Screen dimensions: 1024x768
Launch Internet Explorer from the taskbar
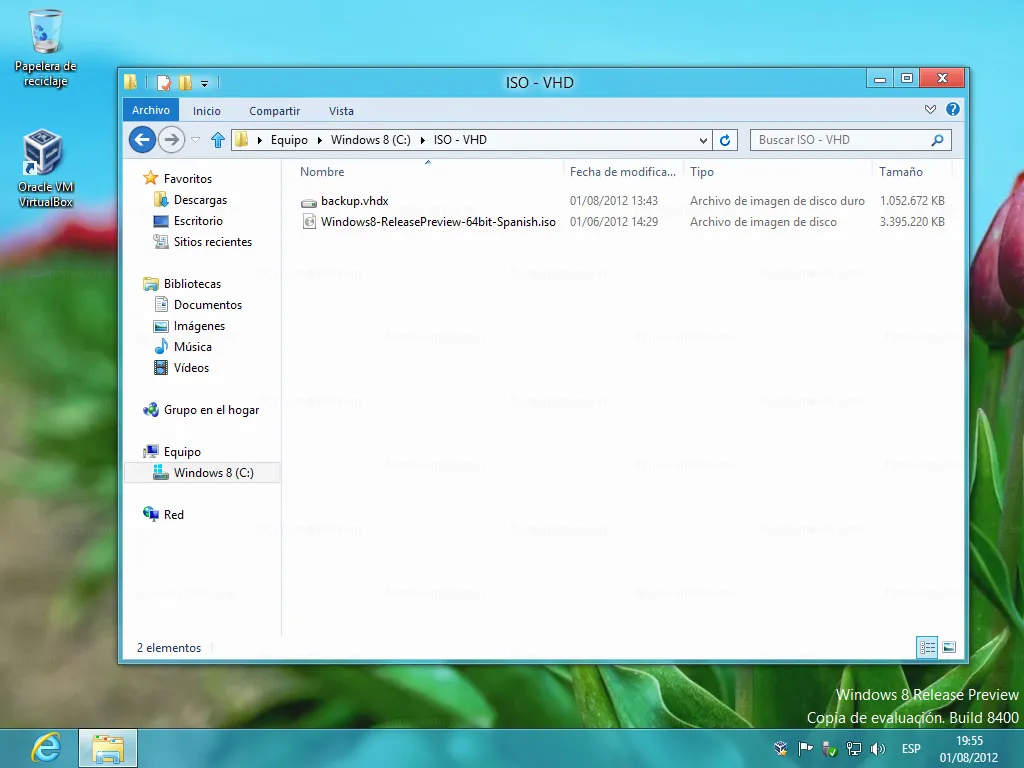(45, 748)
